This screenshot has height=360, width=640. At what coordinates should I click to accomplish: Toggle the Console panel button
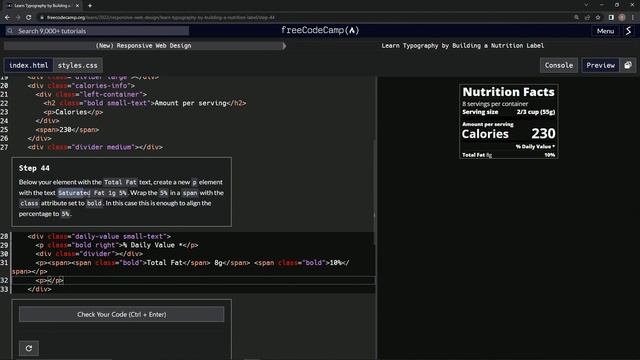point(559,65)
